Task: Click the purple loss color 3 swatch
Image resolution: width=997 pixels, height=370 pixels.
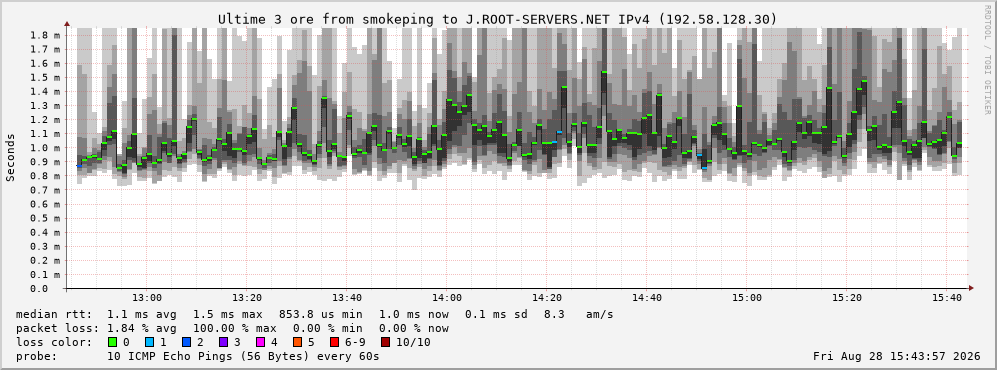Action: (223, 342)
